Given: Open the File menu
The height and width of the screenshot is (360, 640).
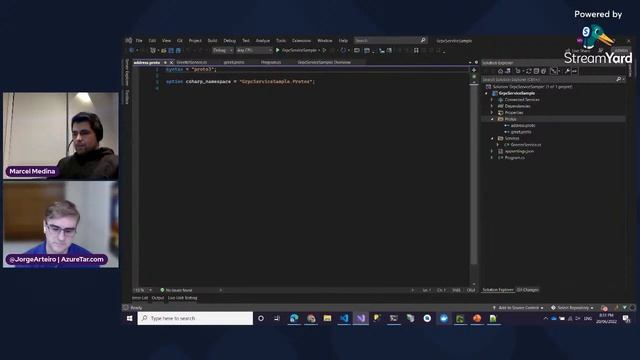Looking at the screenshot, I should coord(139,40).
